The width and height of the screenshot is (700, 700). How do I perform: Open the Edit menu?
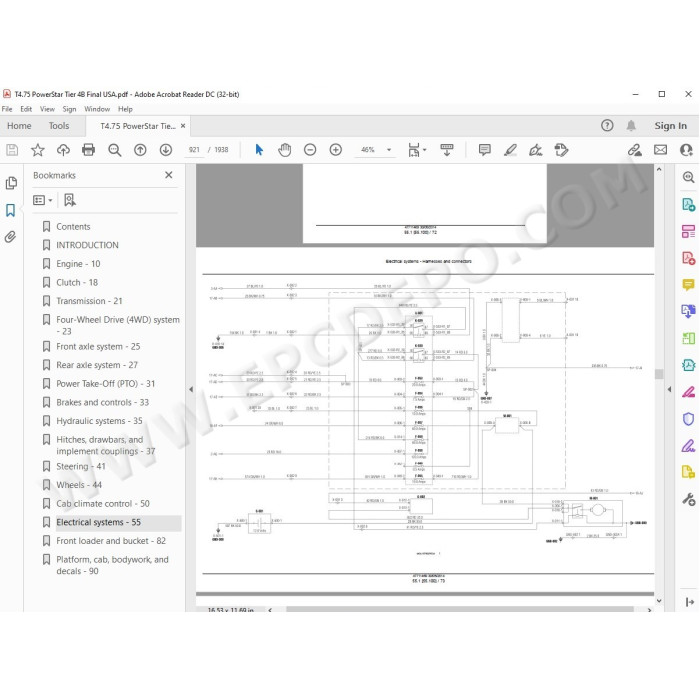26,109
